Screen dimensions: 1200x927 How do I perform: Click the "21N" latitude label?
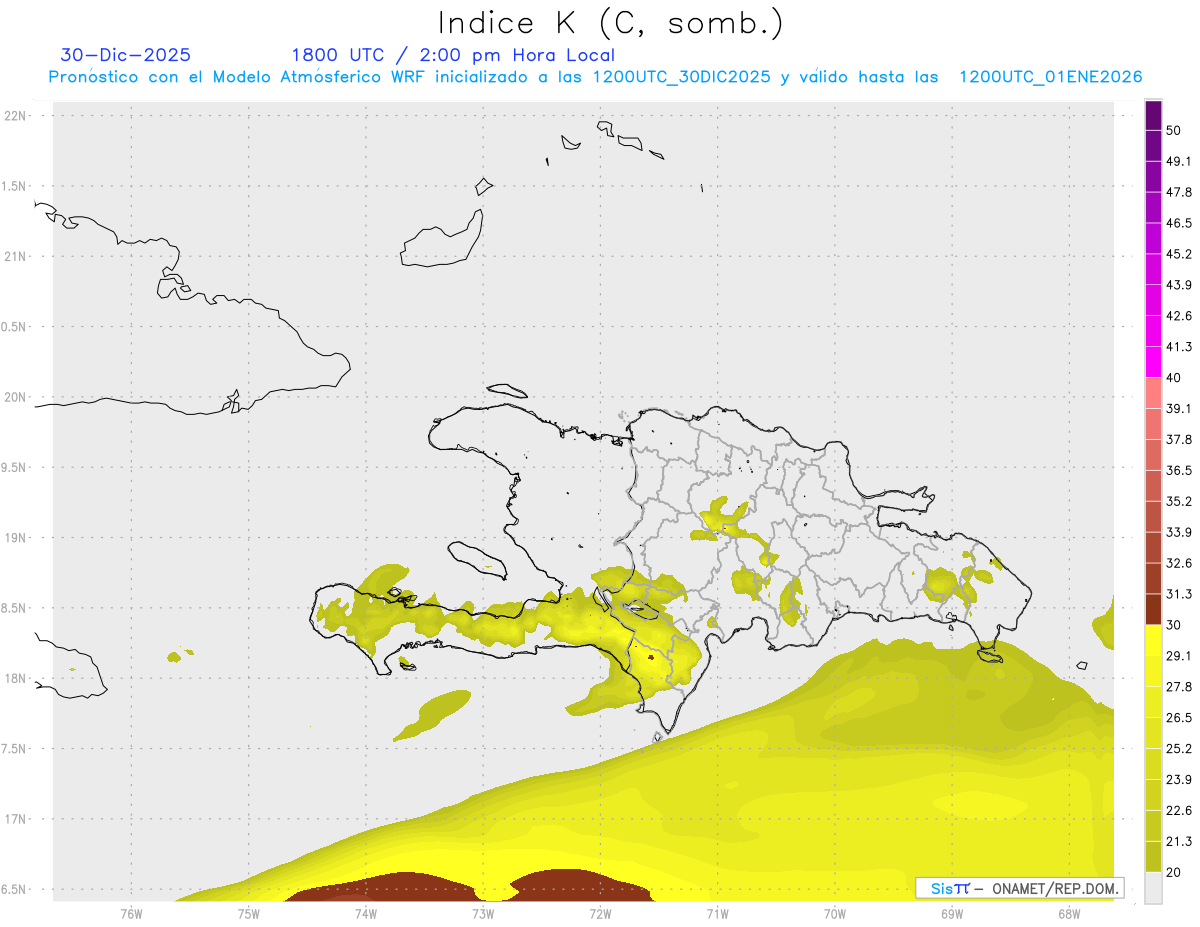tap(15, 256)
